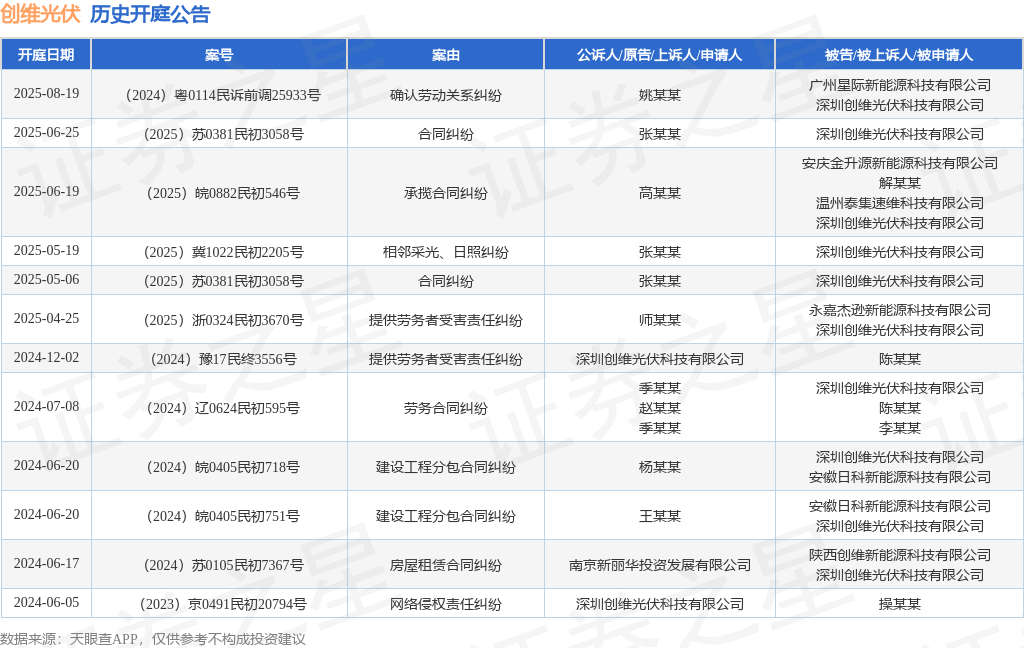Click 陈某某 in the 2024-12-02 row
The height and width of the screenshot is (648, 1024).
pos(899,360)
